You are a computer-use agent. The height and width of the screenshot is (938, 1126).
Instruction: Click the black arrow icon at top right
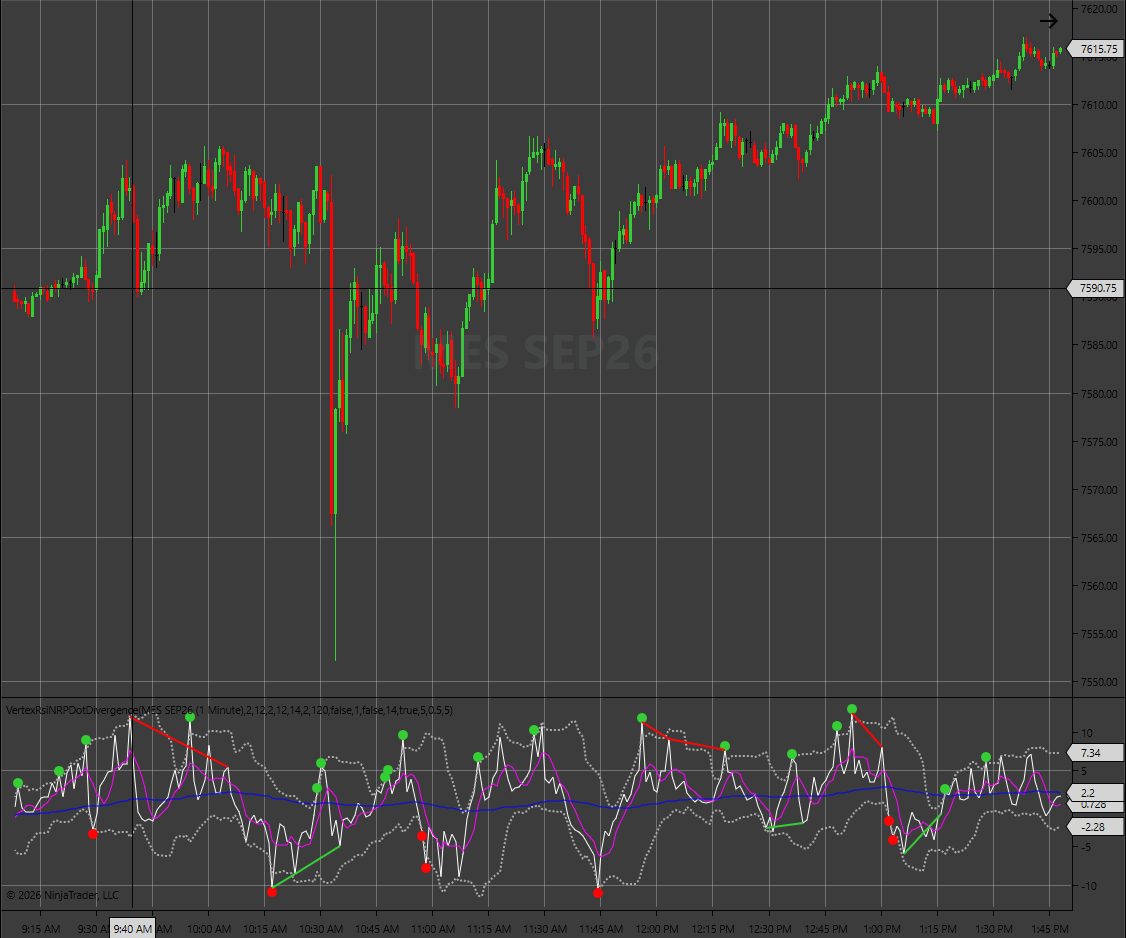(x=1048, y=21)
